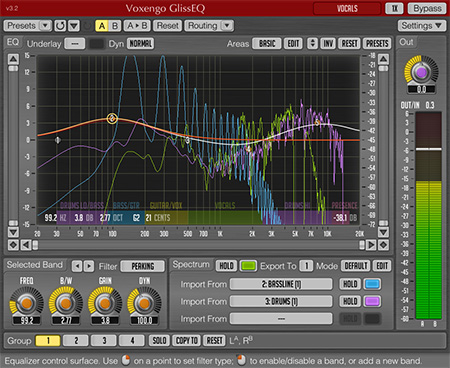The width and height of the screenshot is (450, 368).
Task: Click the 1X oversampling button
Action: tap(394, 8)
